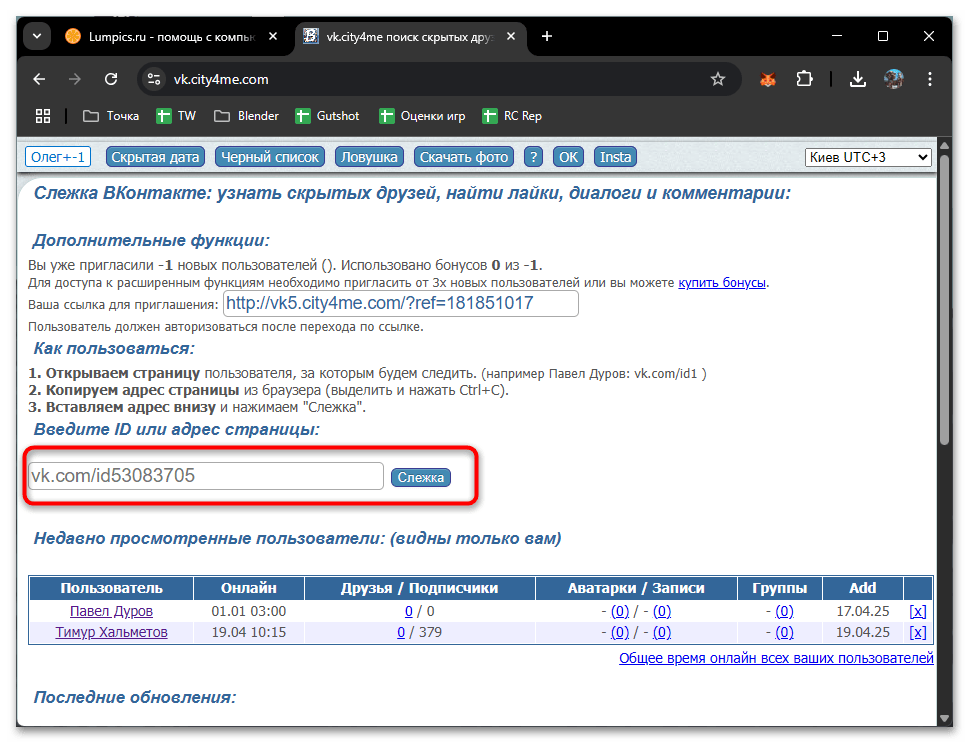Open the Ловушка function
The width and height of the screenshot is (969, 743).
[x=370, y=157]
